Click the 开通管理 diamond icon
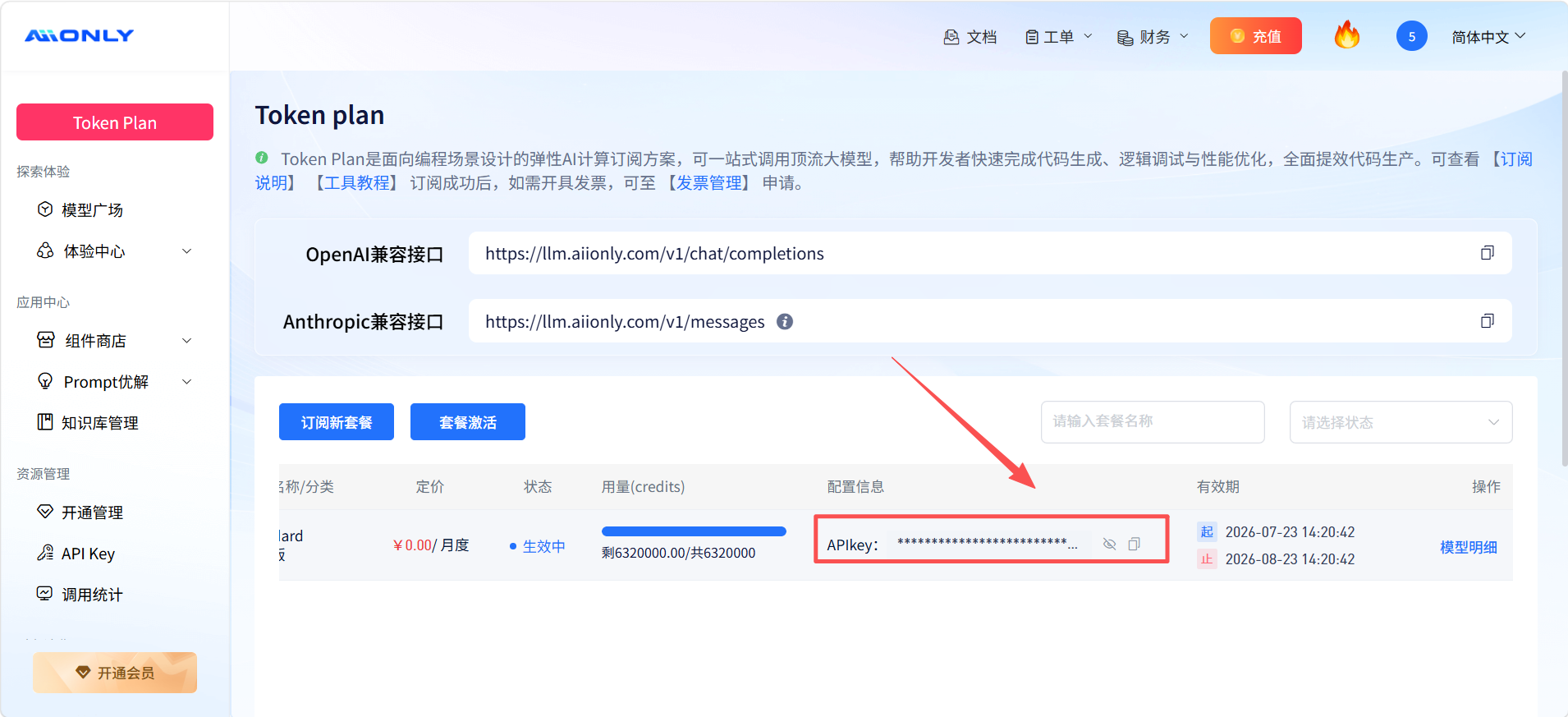 [x=45, y=512]
